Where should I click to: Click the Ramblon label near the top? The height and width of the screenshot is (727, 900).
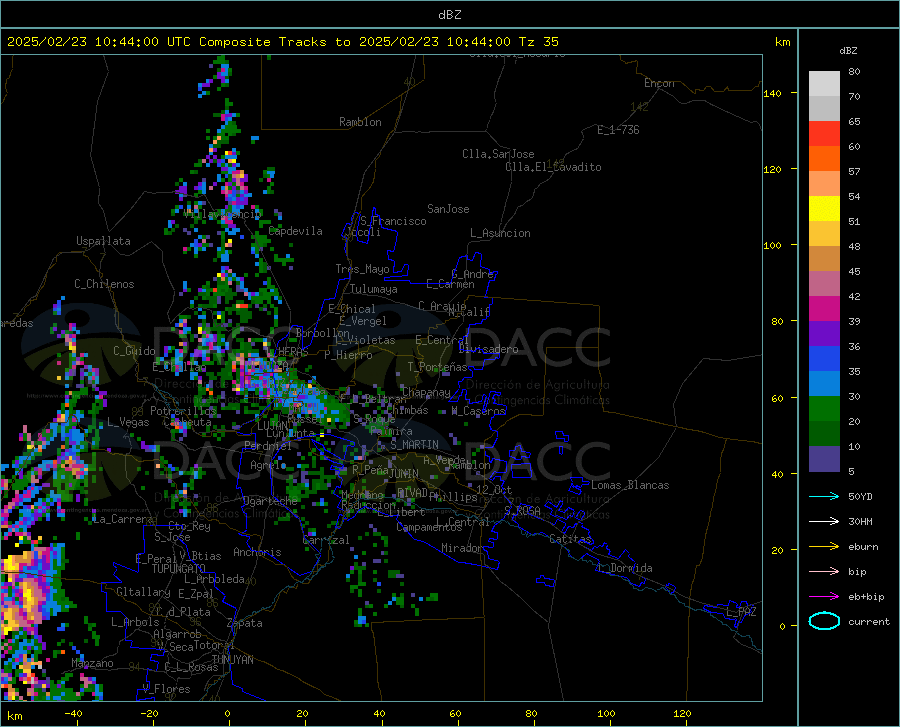pyautogui.click(x=360, y=122)
